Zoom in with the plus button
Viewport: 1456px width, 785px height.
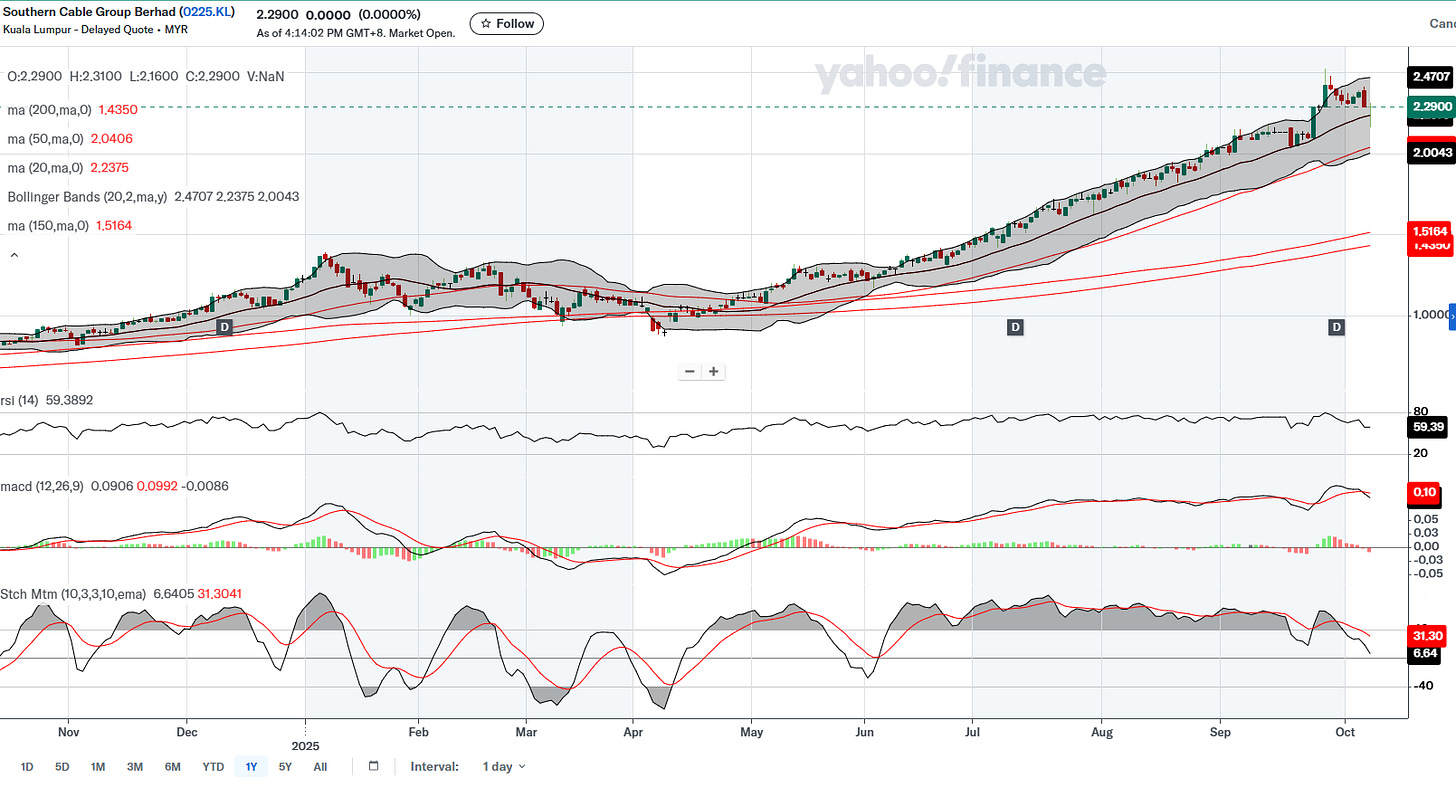coord(714,371)
